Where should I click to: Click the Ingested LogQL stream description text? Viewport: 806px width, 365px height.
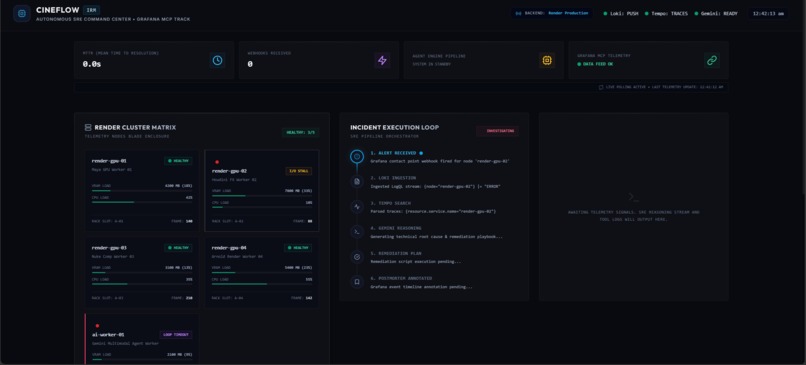[435, 186]
